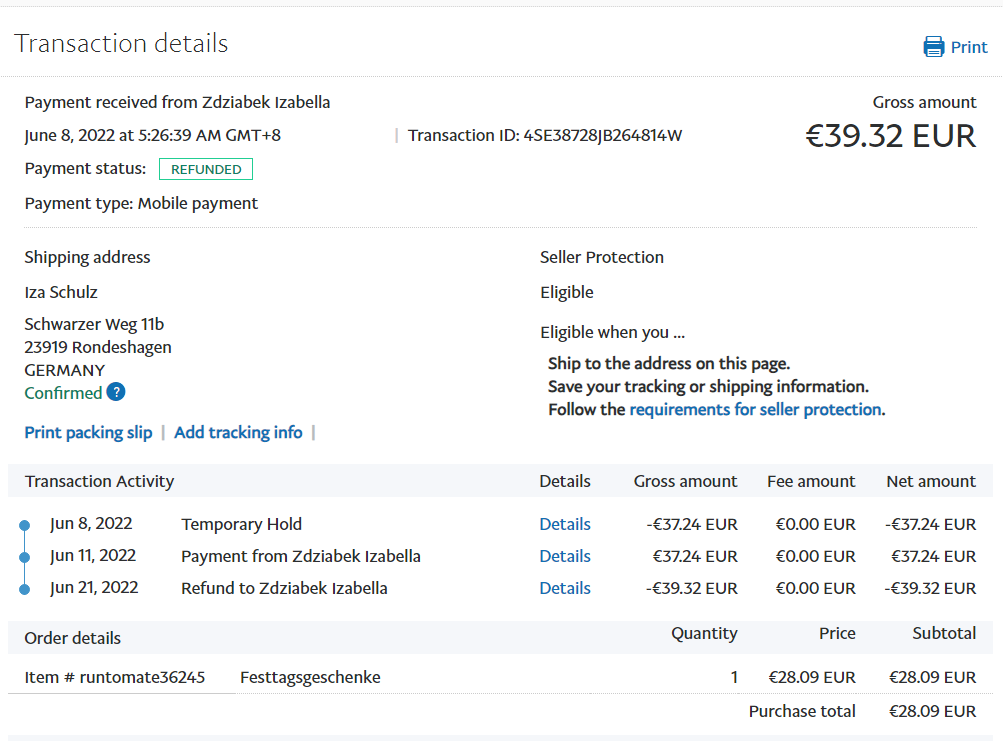Click the REFUNDED payment status badge
This screenshot has height=741, width=1003.
pos(206,169)
